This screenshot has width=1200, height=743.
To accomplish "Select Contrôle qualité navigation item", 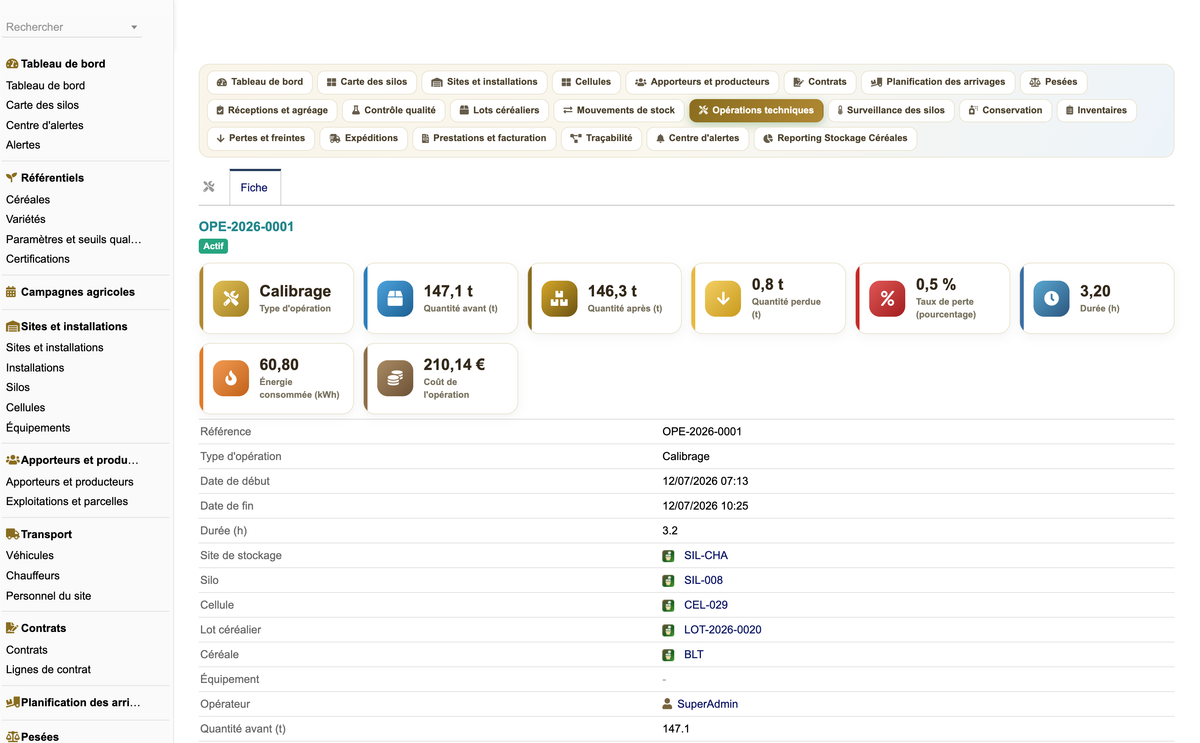I will click(x=393, y=110).
